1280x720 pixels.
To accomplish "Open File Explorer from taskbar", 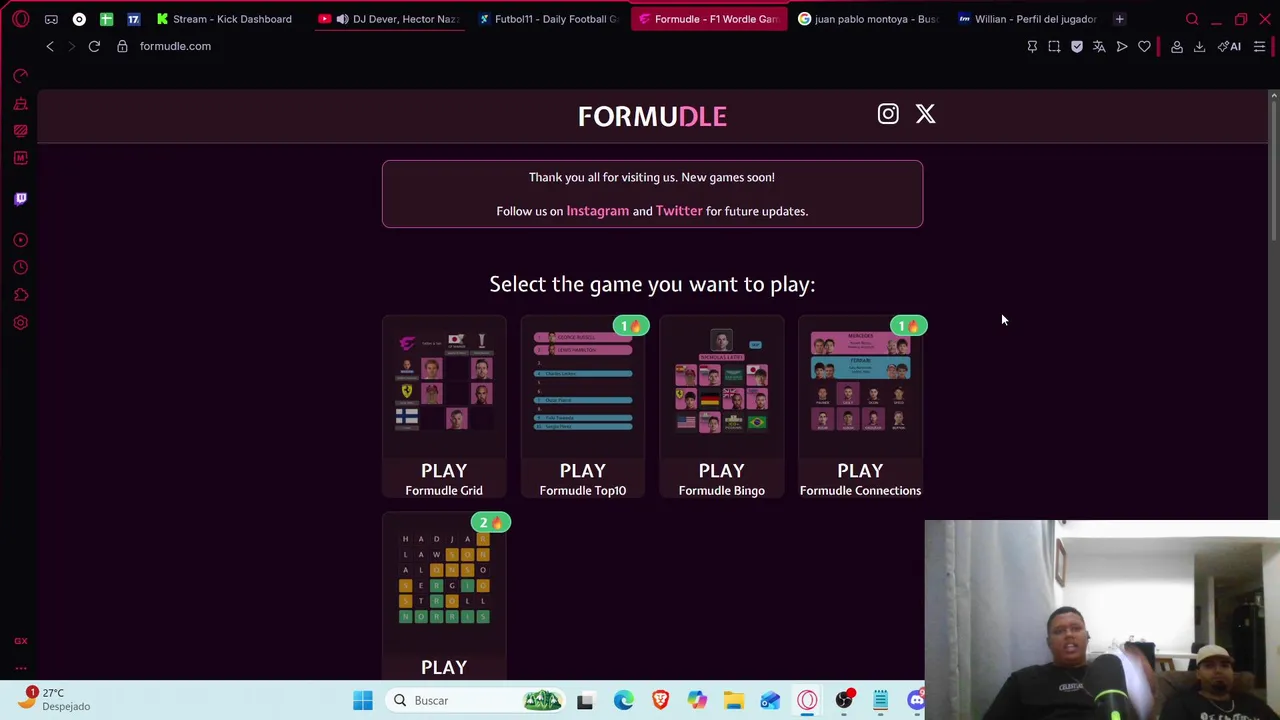I will coord(734,701).
